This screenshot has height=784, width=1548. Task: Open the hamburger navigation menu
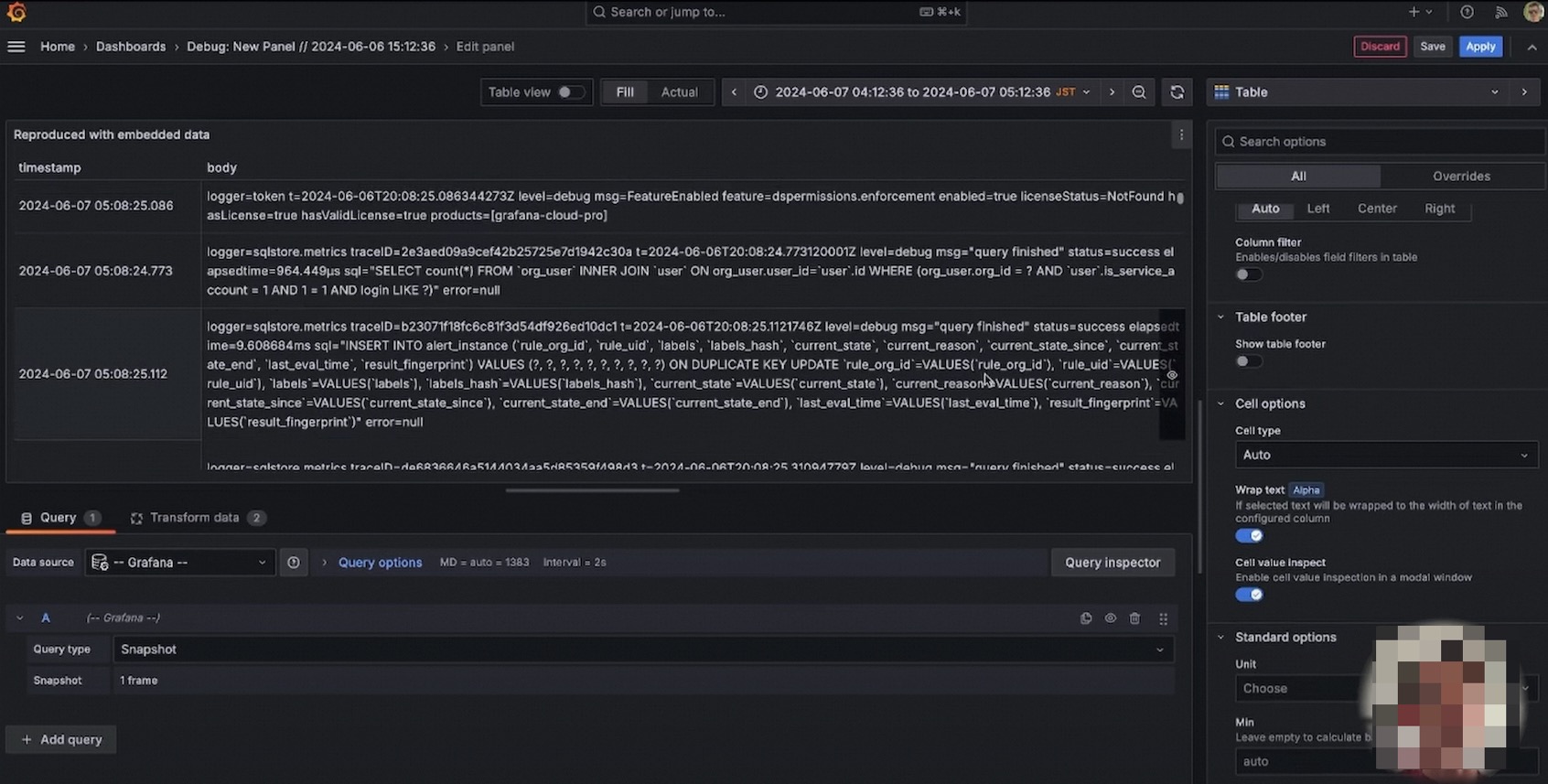[x=16, y=47]
